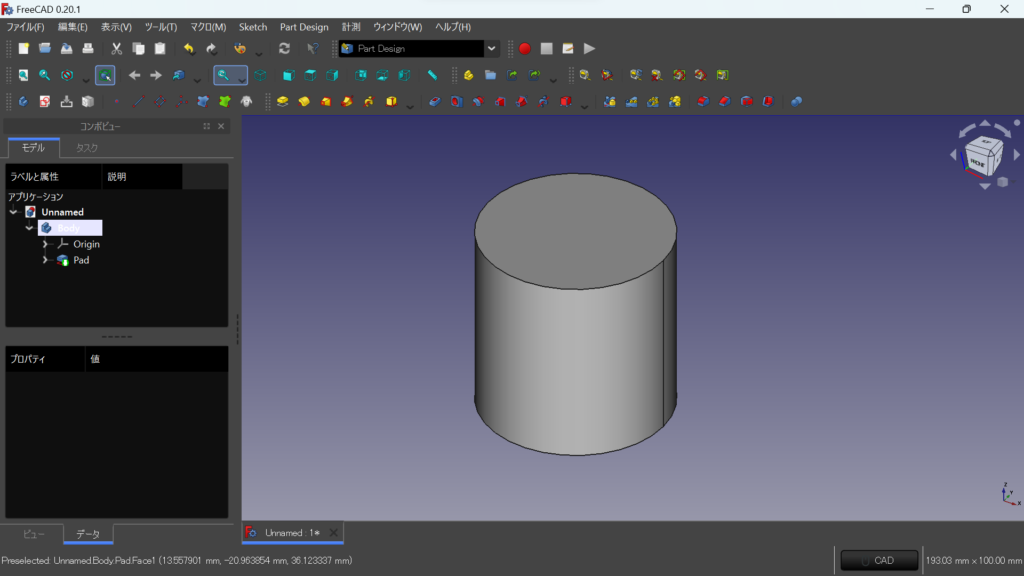Image resolution: width=1024 pixels, height=576 pixels.
Task: Select the データ property tab
Action: [x=88, y=534]
